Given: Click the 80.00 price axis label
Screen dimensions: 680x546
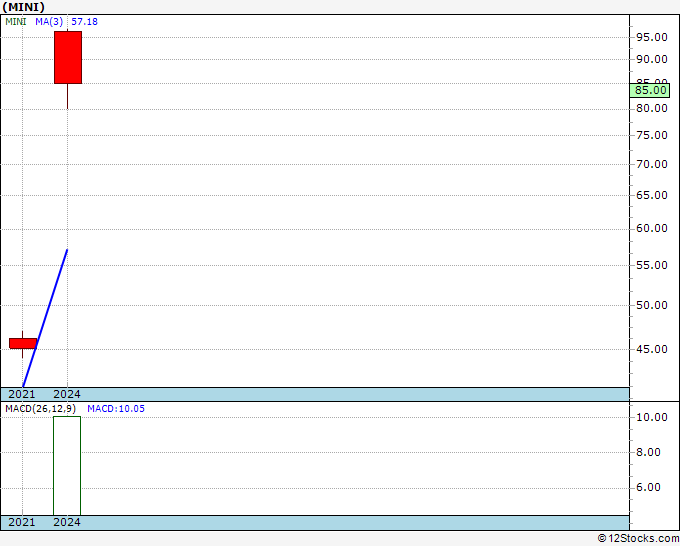Looking at the screenshot, I should coord(652,108).
